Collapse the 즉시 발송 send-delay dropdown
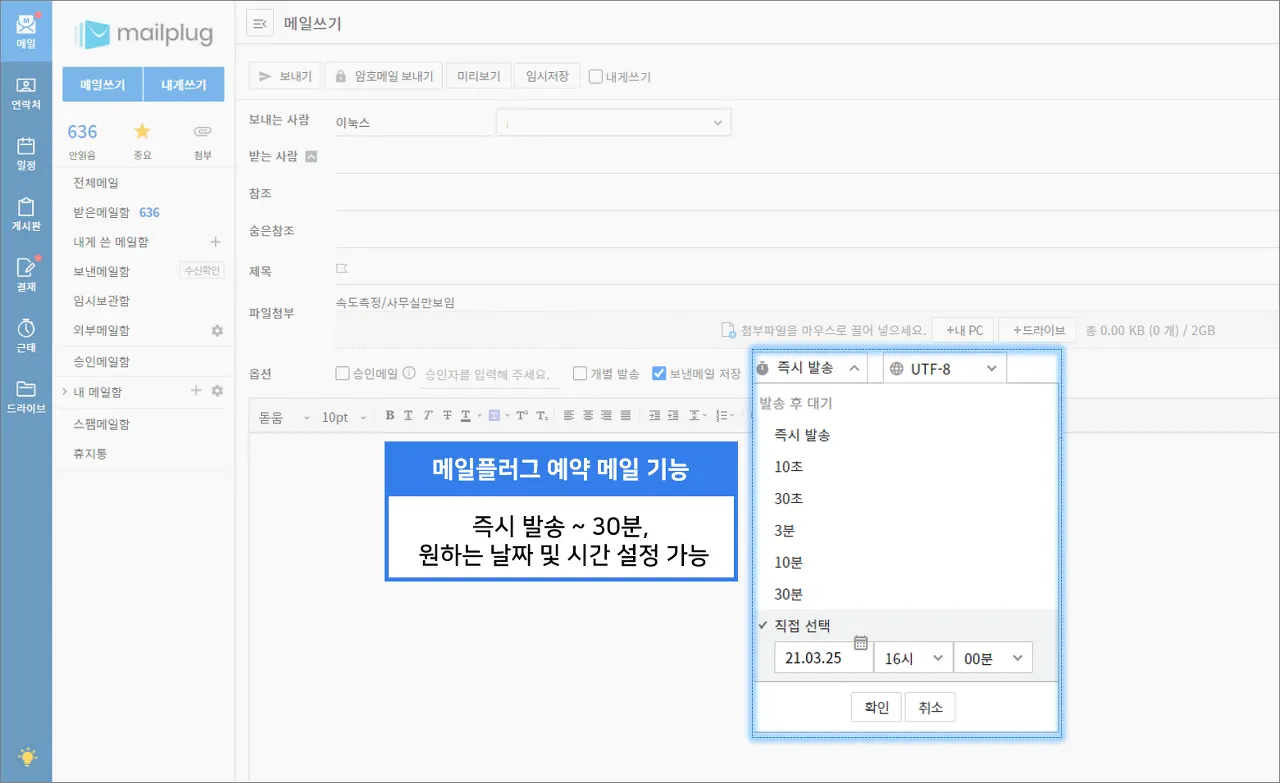 pos(810,368)
